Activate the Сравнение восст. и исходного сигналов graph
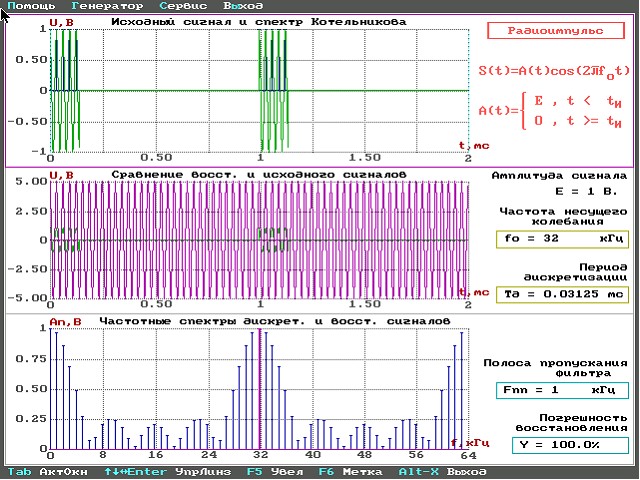Viewport: 640px width, 480px height. 258,175
